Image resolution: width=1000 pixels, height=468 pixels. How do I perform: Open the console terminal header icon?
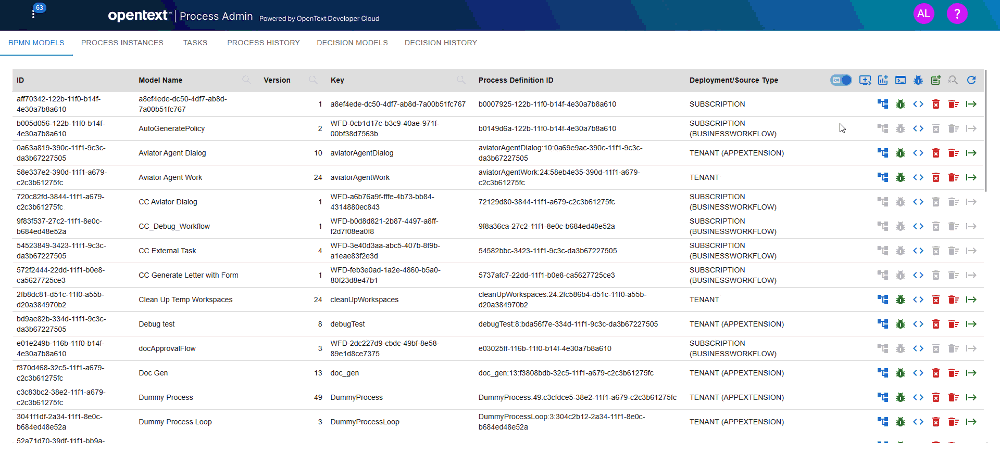[x=901, y=80]
